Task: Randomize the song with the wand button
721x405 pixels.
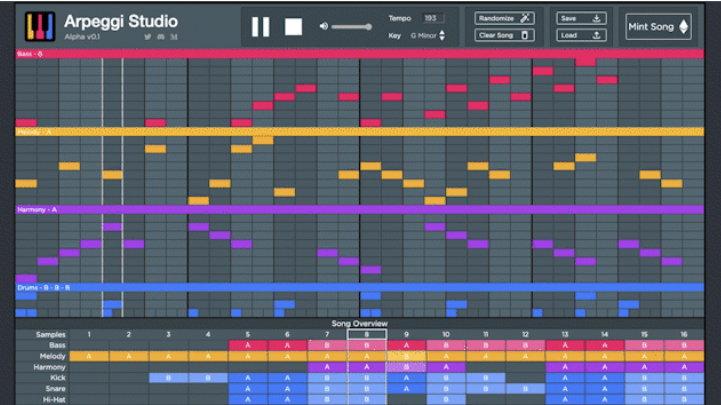Action: coord(504,18)
